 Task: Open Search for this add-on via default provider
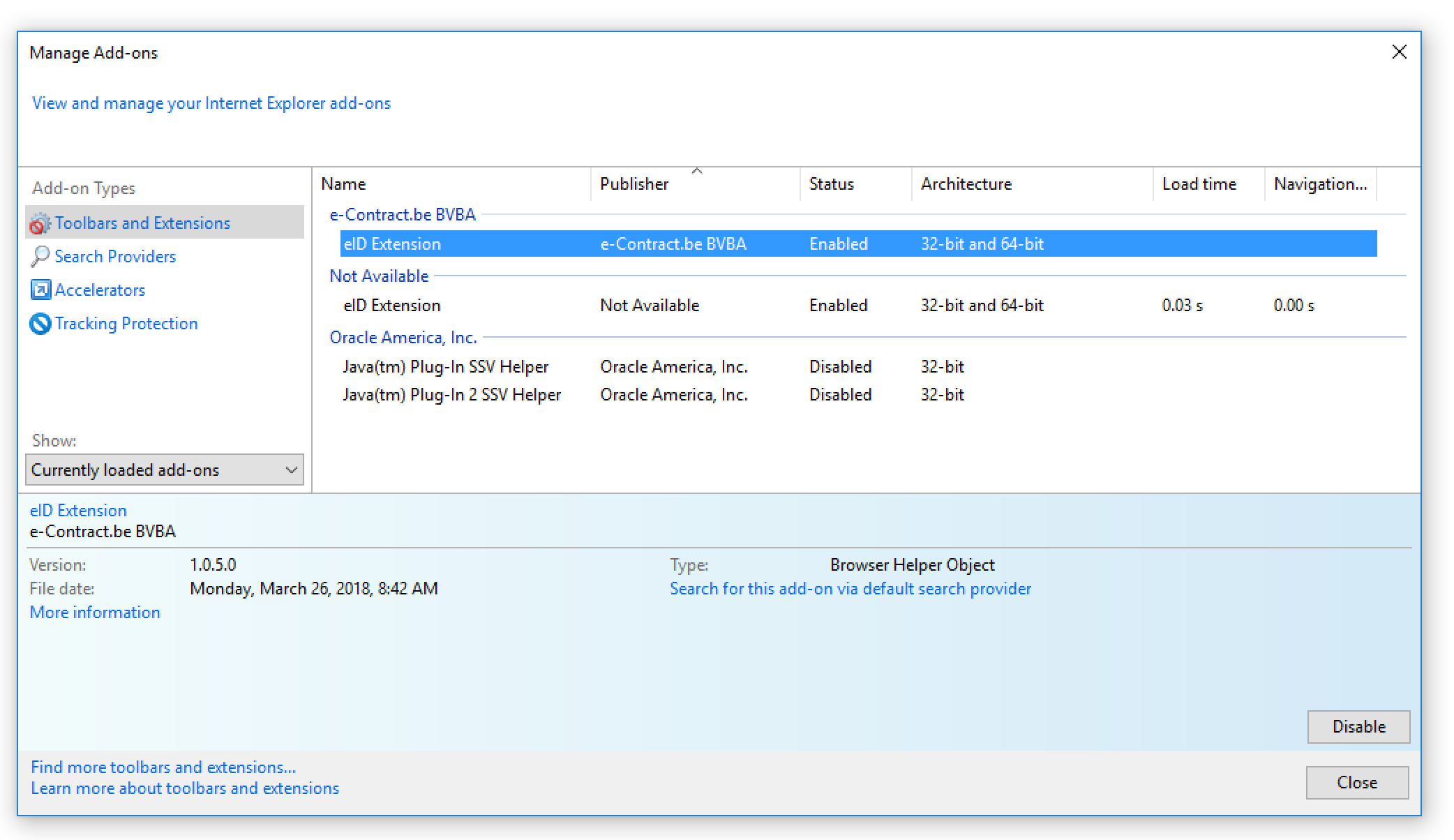[850, 588]
